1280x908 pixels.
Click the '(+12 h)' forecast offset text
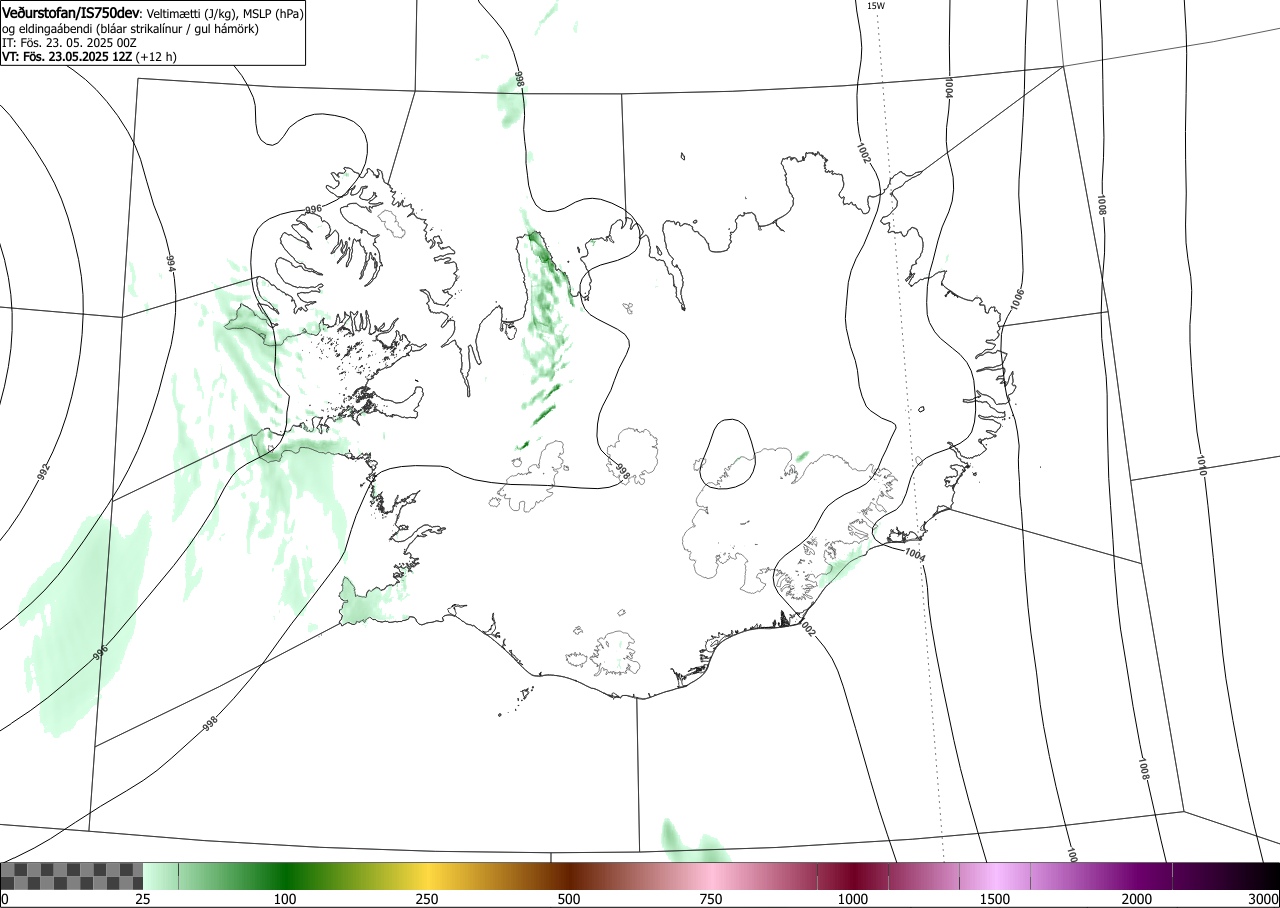tap(157, 57)
